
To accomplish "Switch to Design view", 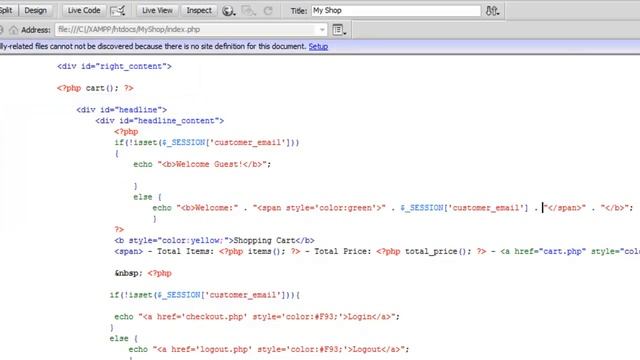I will [x=36, y=11].
